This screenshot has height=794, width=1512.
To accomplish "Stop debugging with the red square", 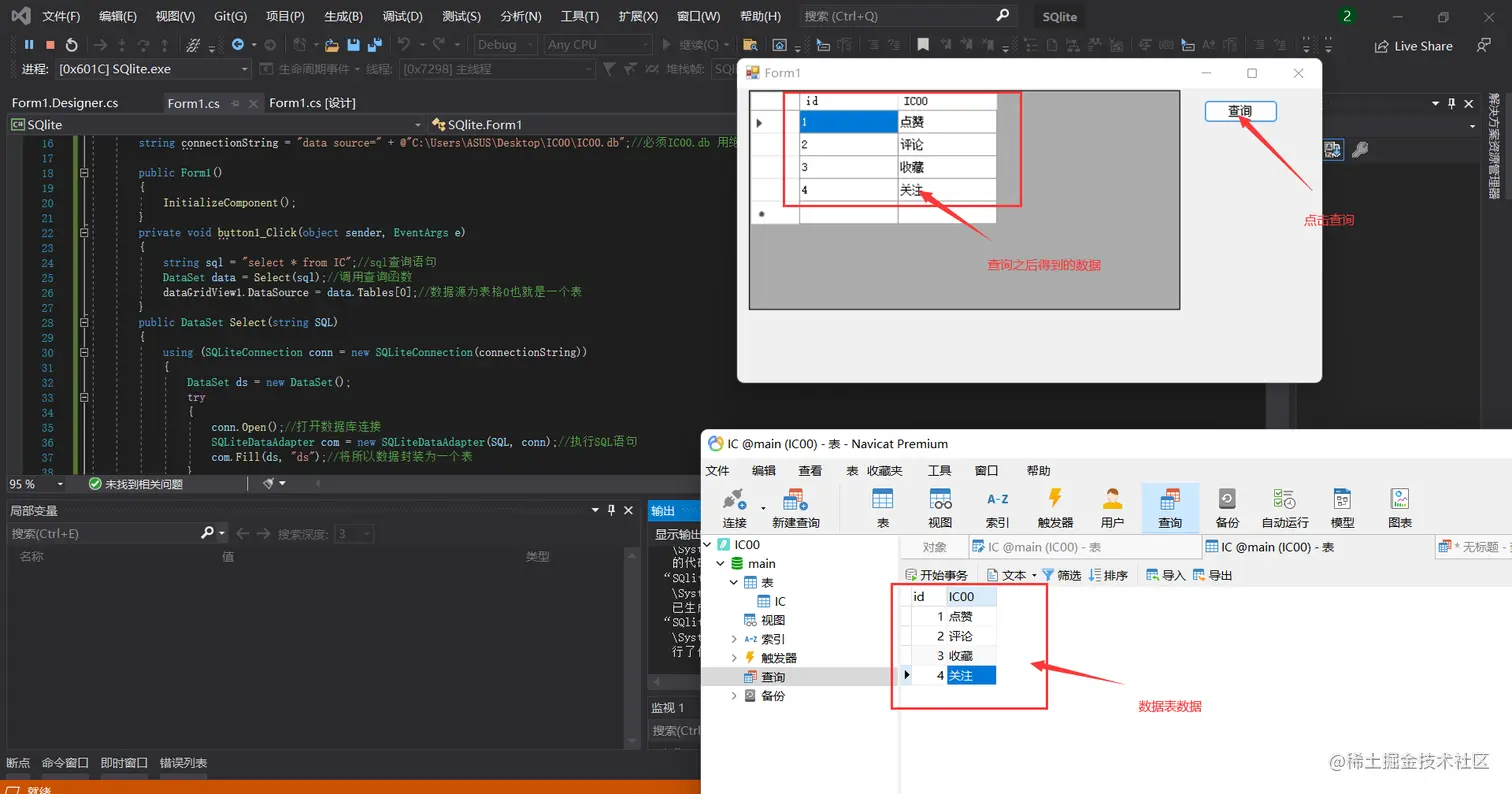I will pyautogui.click(x=50, y=45).
